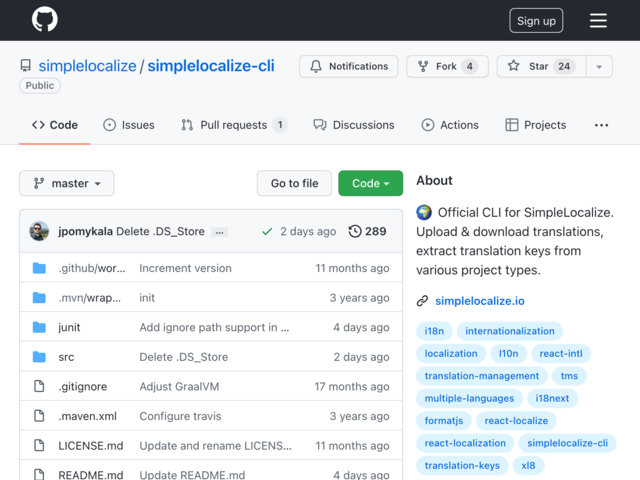Viewport: 640px width, 480px height.
Task: Open the Pull requests tab
Action: coord(234,125)
